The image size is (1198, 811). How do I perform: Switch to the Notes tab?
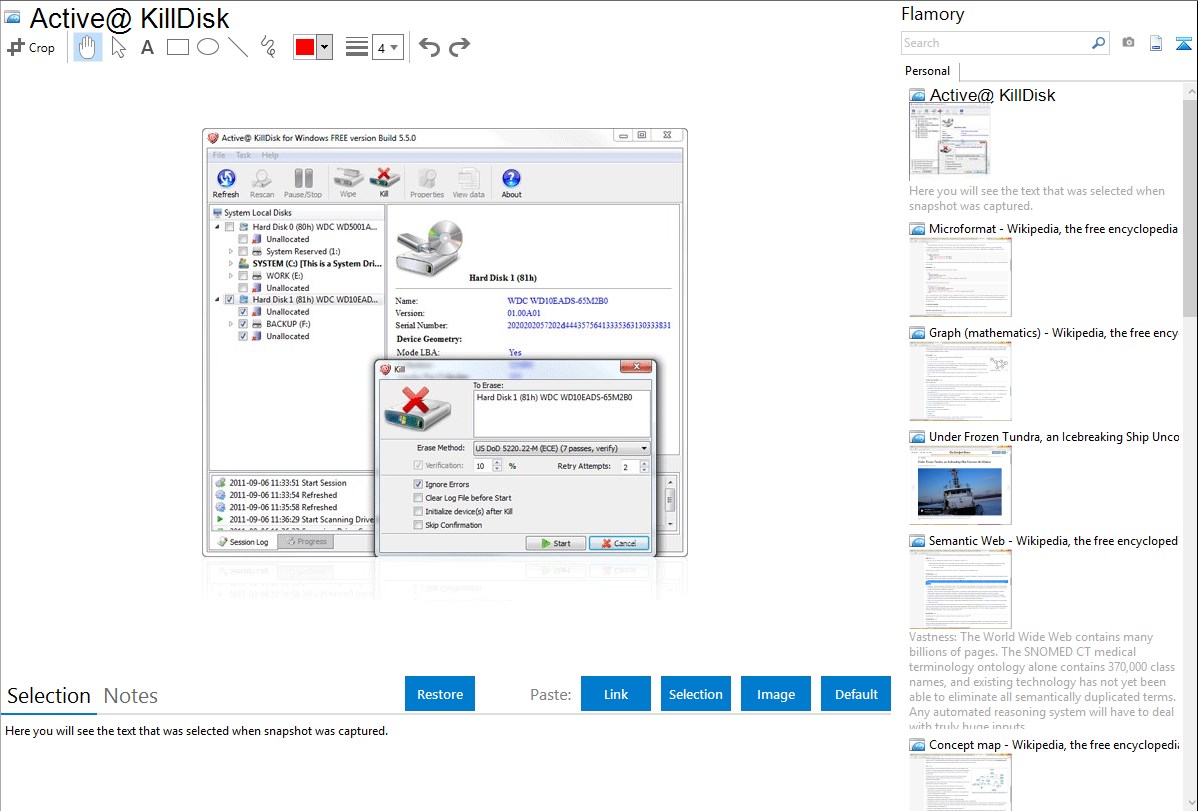(131, 696)
